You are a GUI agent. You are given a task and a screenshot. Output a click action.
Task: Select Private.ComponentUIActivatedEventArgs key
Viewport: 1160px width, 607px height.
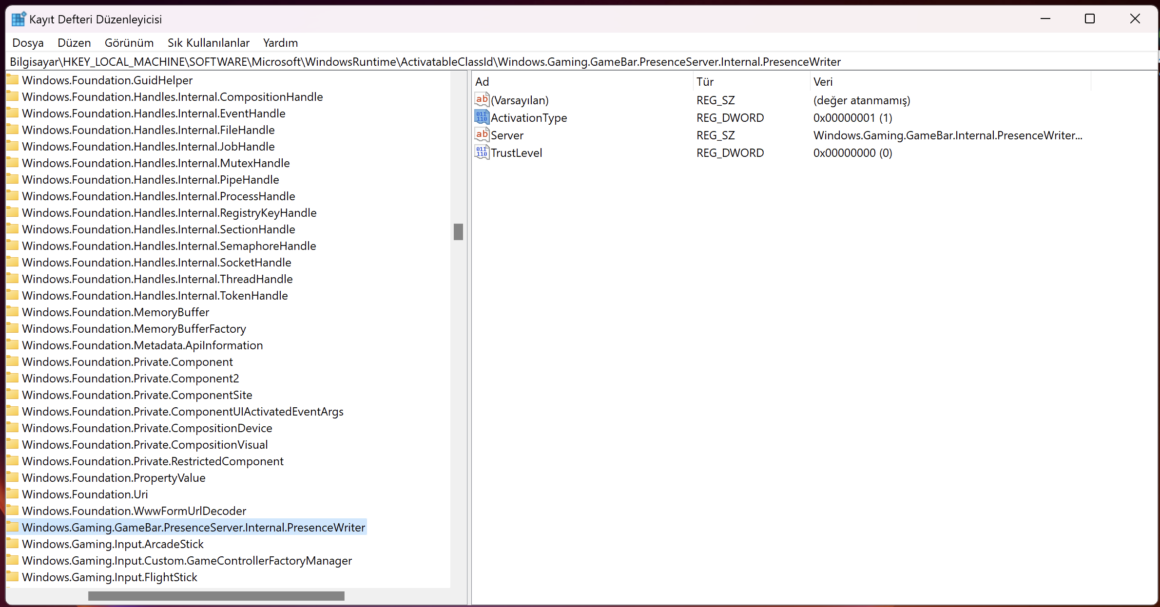(x=183, y=412)
